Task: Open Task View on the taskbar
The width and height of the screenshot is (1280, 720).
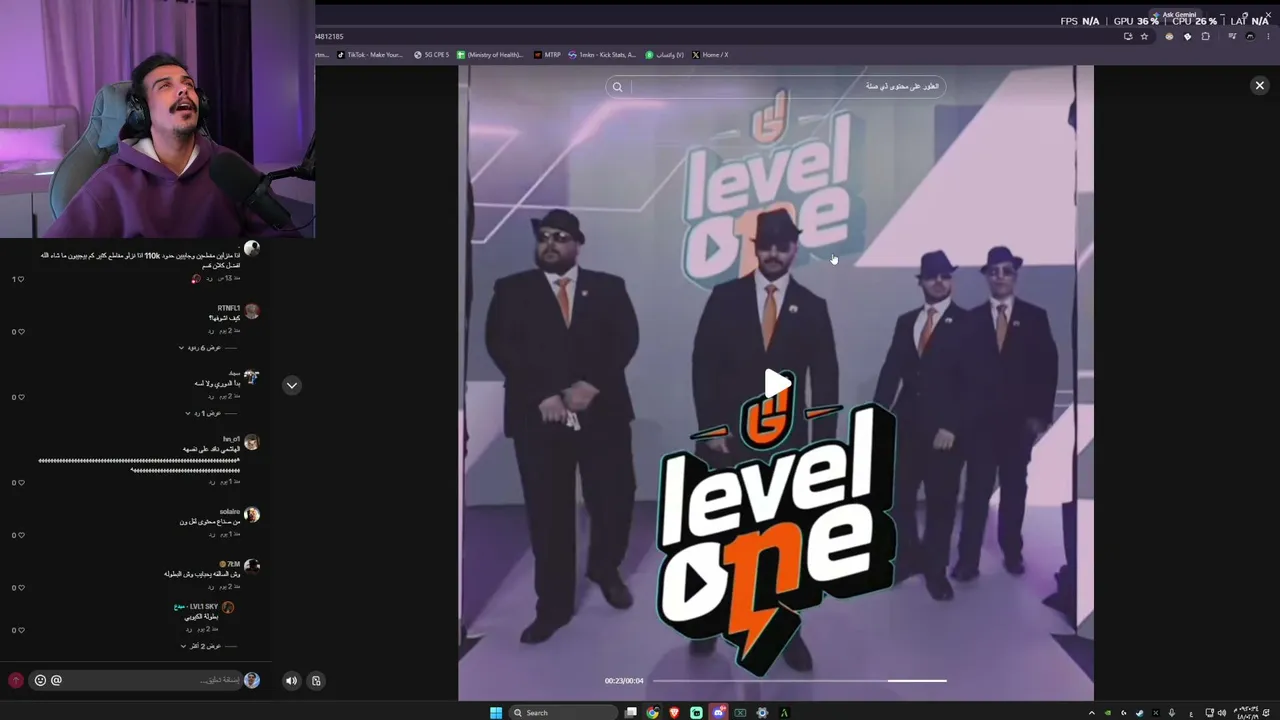Action: click(631, 712)
